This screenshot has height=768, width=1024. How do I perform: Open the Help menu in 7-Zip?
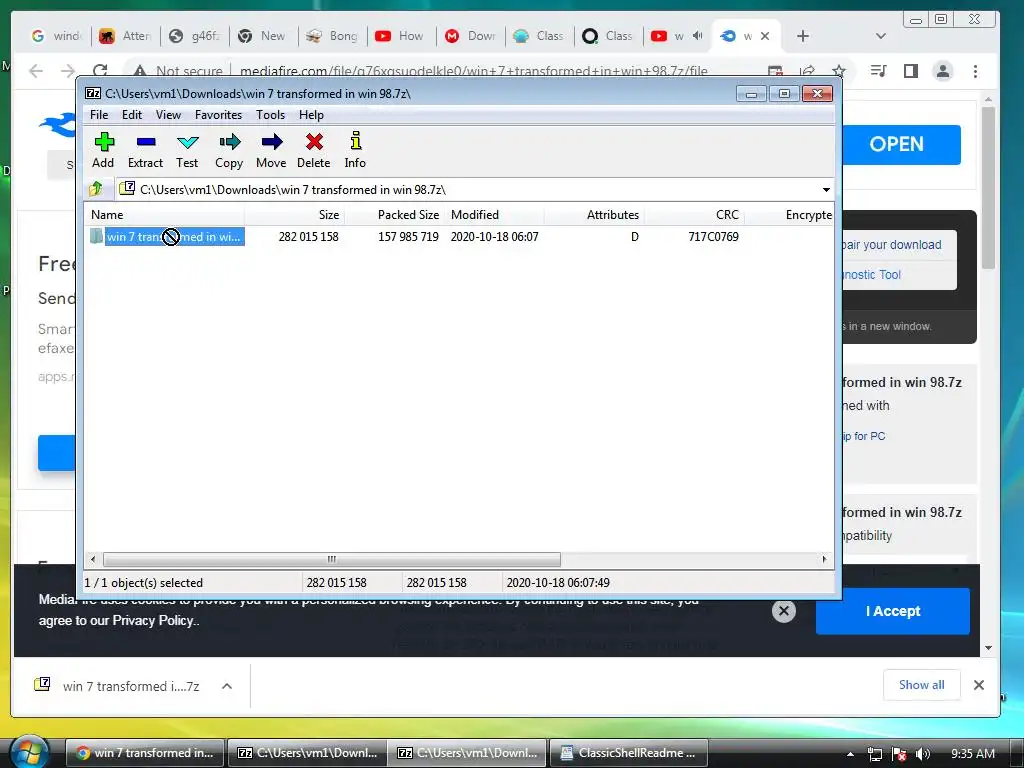[312, 115]
